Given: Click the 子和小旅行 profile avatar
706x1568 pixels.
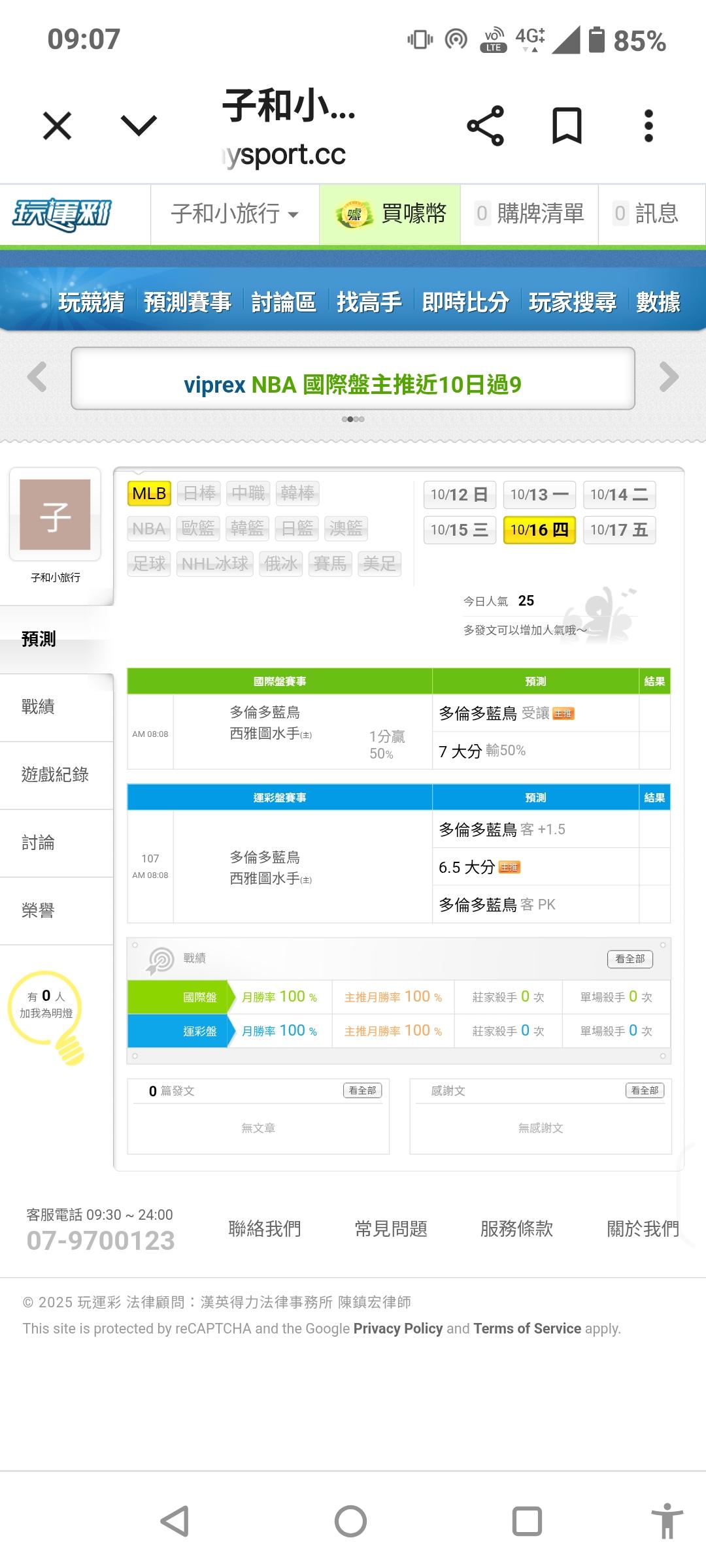Looking at the screenshot, I should pyautogui.click(x=55, y=515).
